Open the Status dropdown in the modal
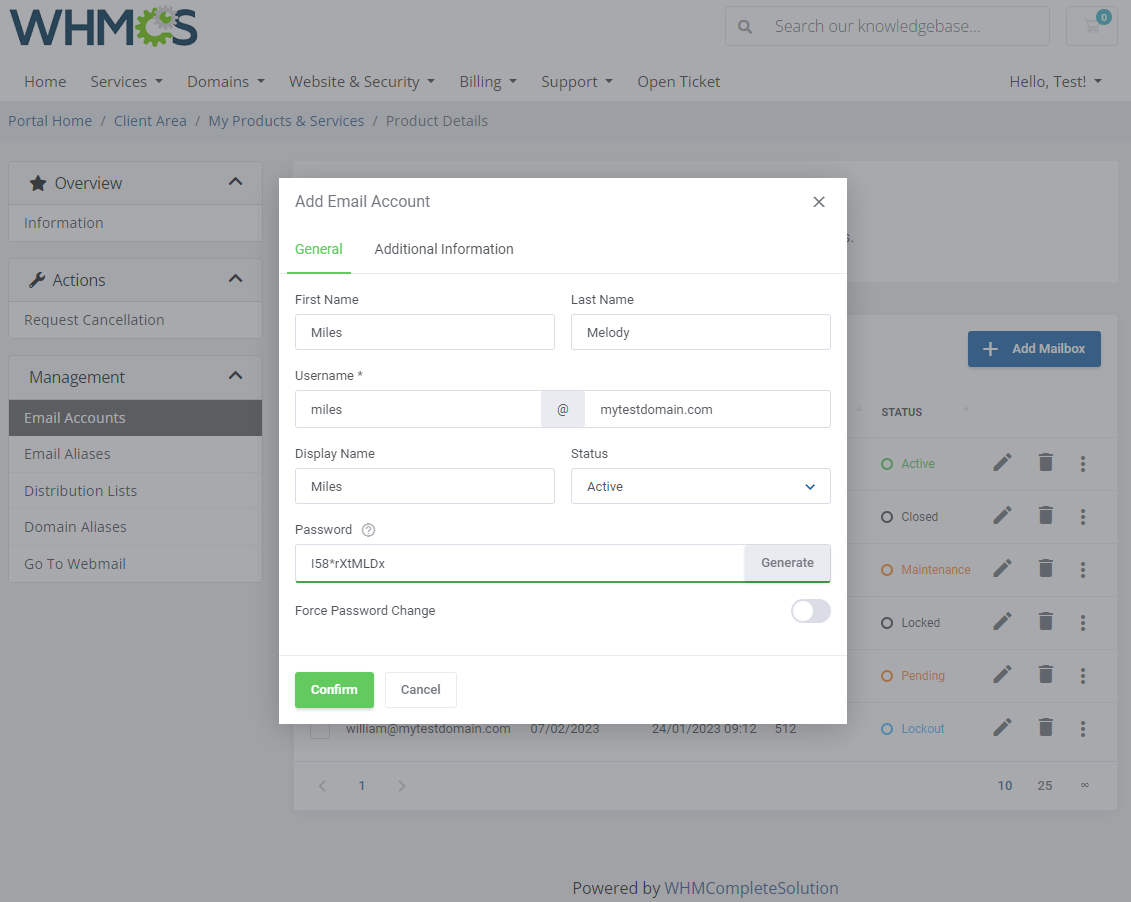Screen dimensions: 1131x902 (x=700, y=486)
